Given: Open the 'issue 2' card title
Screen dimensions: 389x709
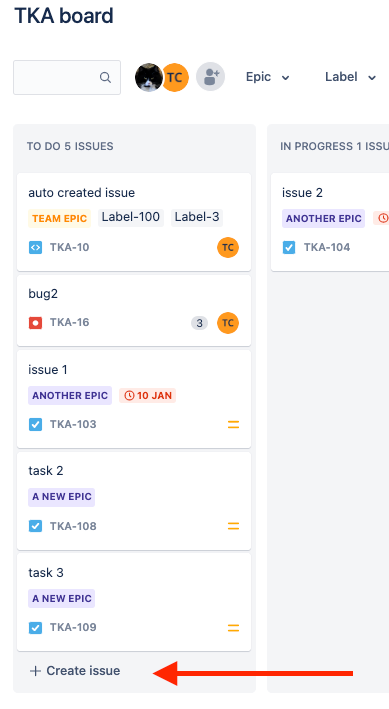Looking at the screenshot, I should pyautogui.click(x=302, y=193).
